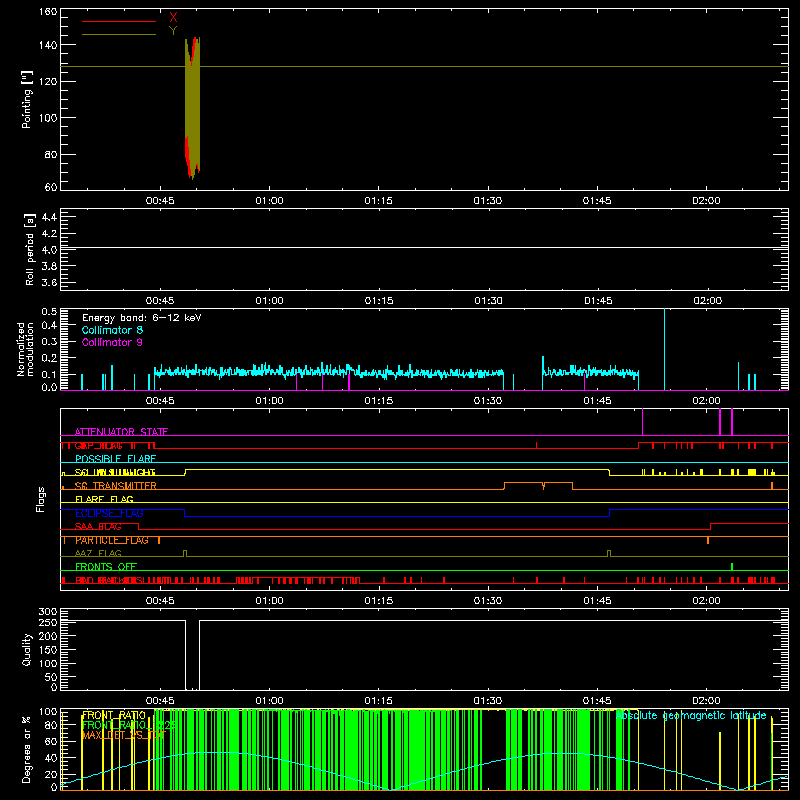This screenshot has width=800, height=800.
Task: Click the '0.5' tick on modulation axis
Action: tap(49, 312)
